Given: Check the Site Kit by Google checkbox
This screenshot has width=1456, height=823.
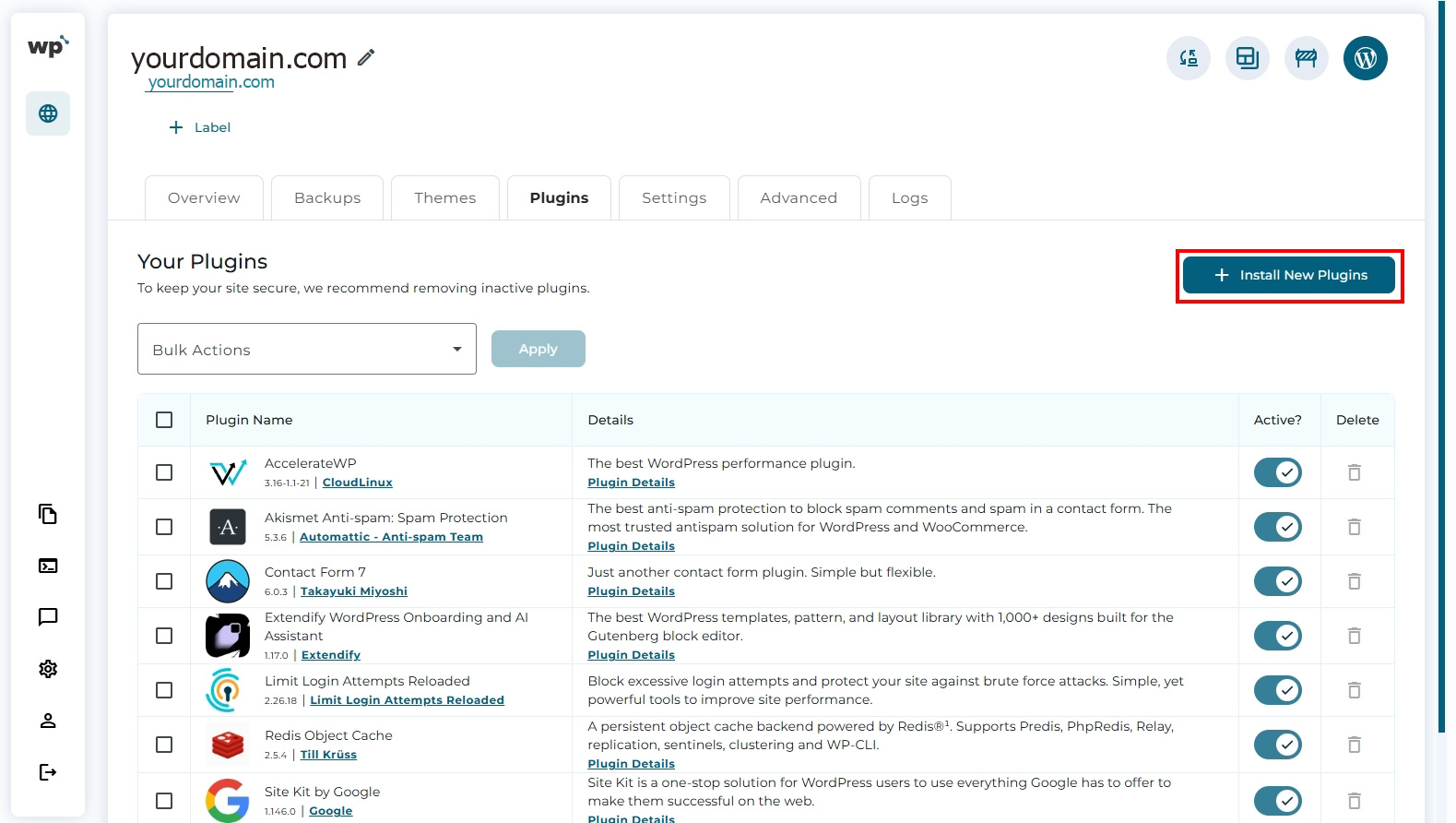Looking at the screenshot, I should click(164, 801).
